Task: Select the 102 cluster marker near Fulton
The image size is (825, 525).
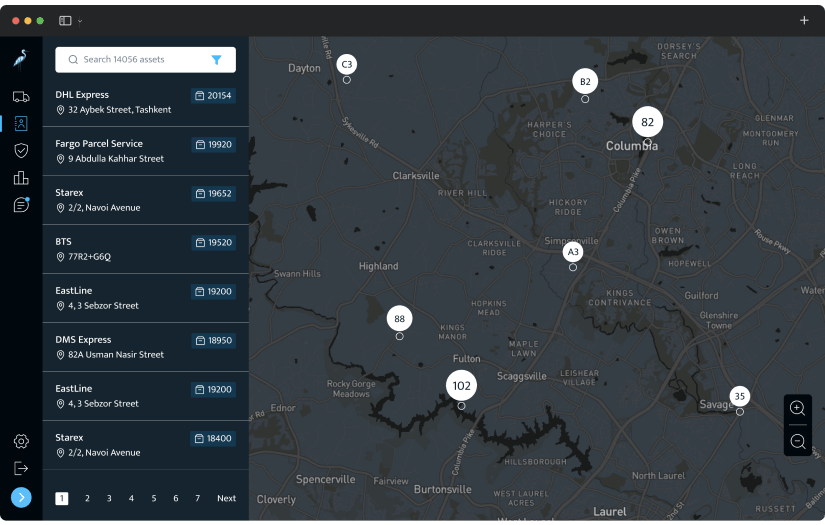Action: click(461, 386)
